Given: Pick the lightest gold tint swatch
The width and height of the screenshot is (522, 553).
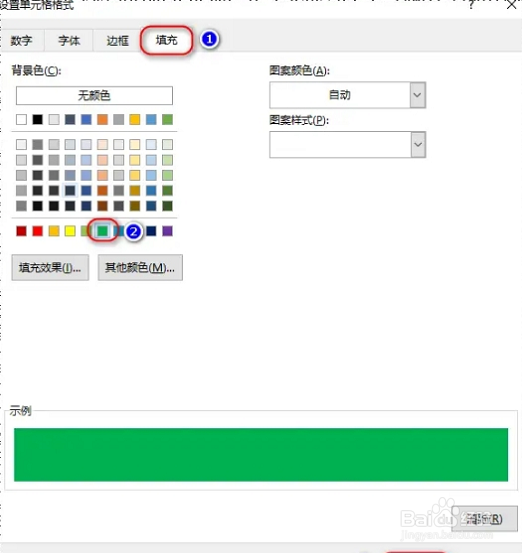Looking at the screenshot, I should pyautogui.click(x=135, y=144).
